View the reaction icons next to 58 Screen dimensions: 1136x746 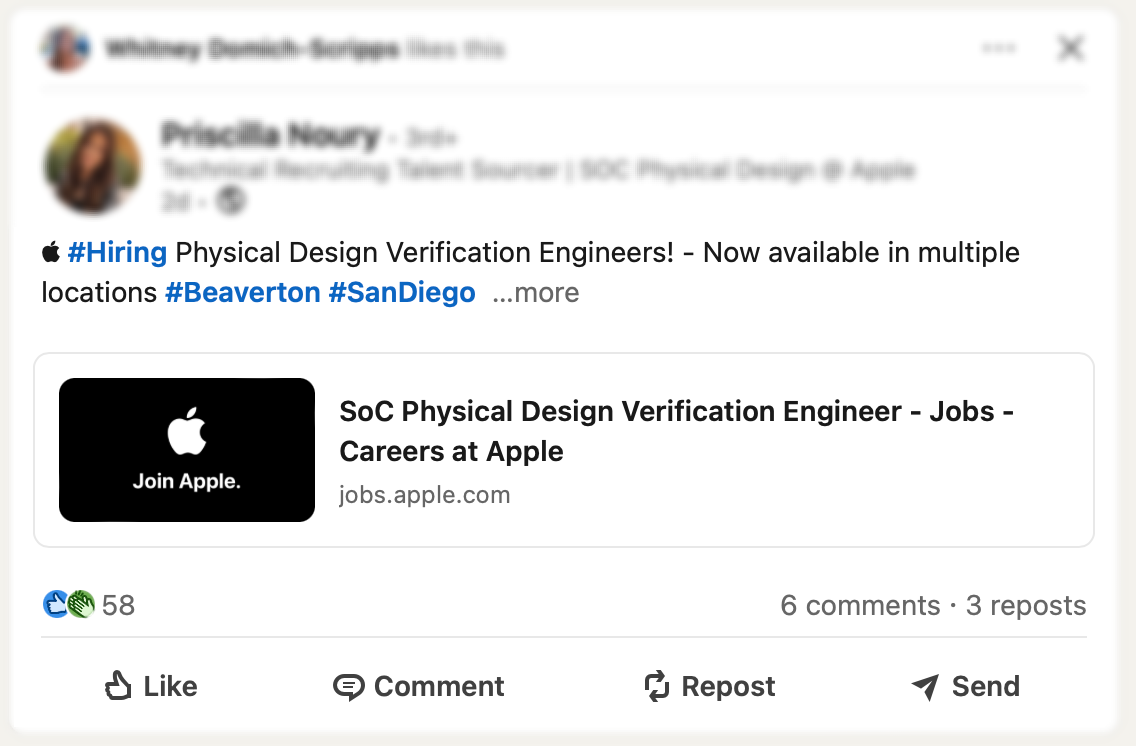(x=68, y=604)
